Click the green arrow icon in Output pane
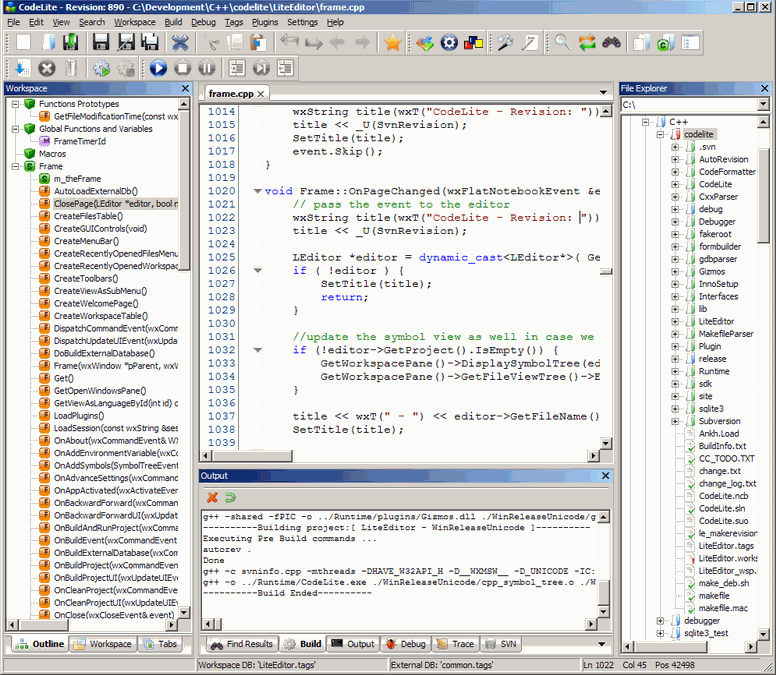This screenshot has width=776, height=675. click(230, 497)
